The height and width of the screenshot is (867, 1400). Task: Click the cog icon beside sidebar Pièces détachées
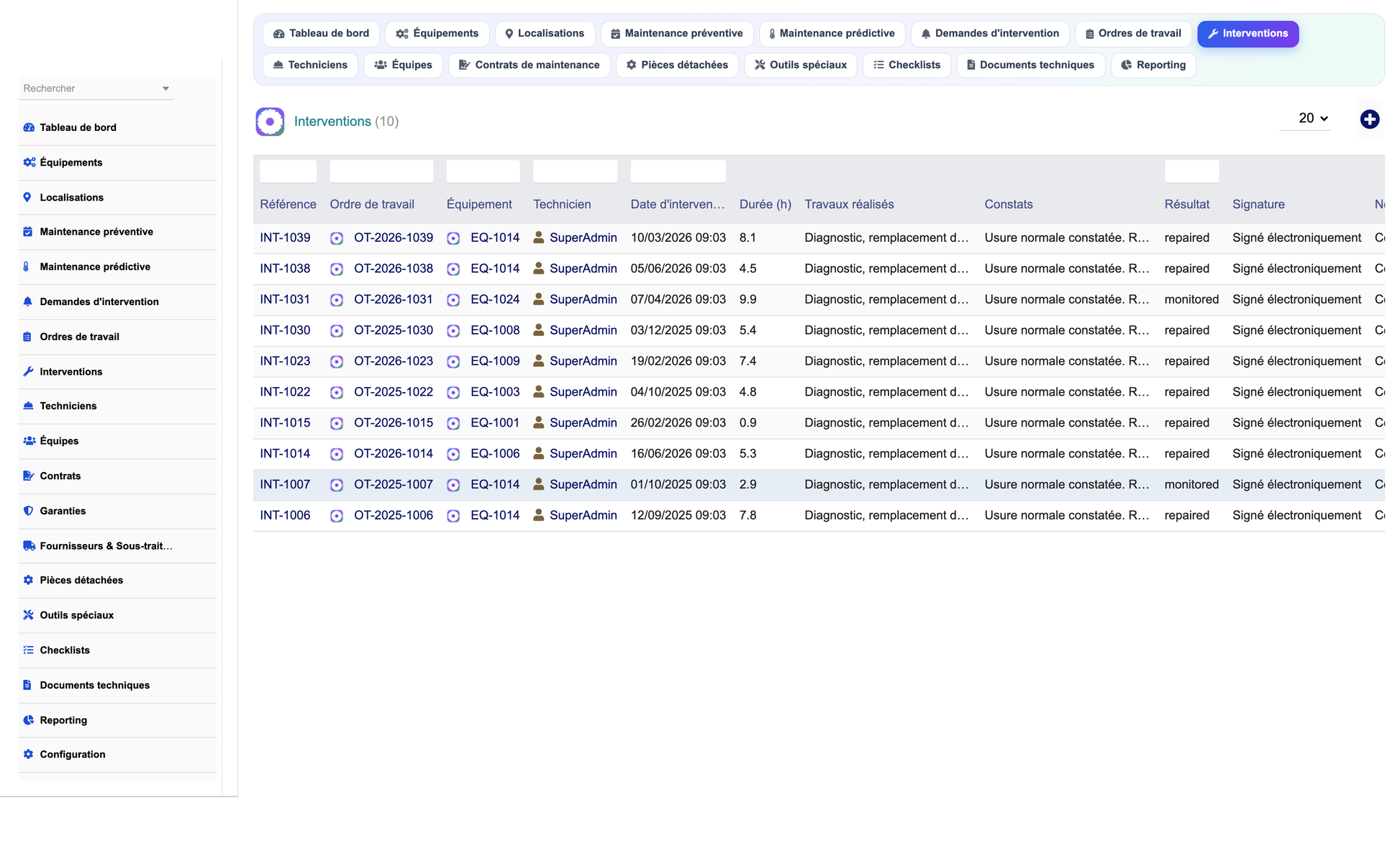point(28,580)
